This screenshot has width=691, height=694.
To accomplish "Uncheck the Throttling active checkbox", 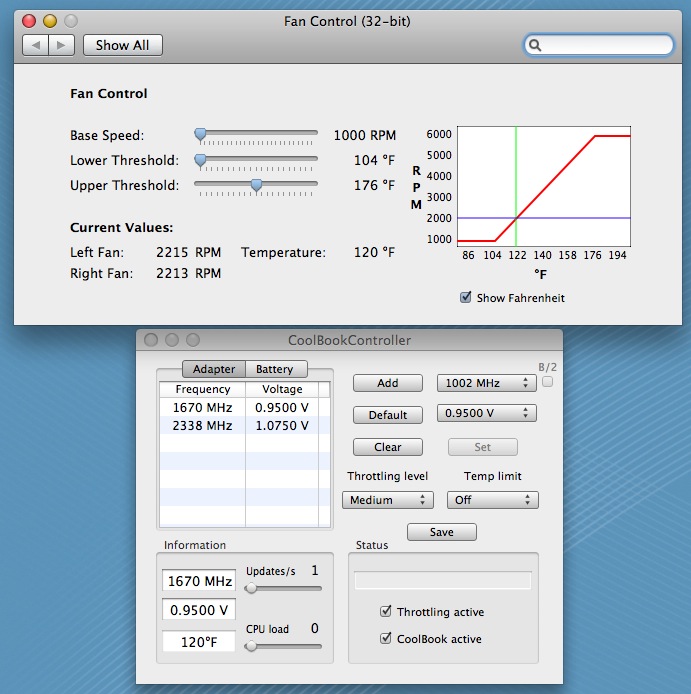I will click(386, 611).
